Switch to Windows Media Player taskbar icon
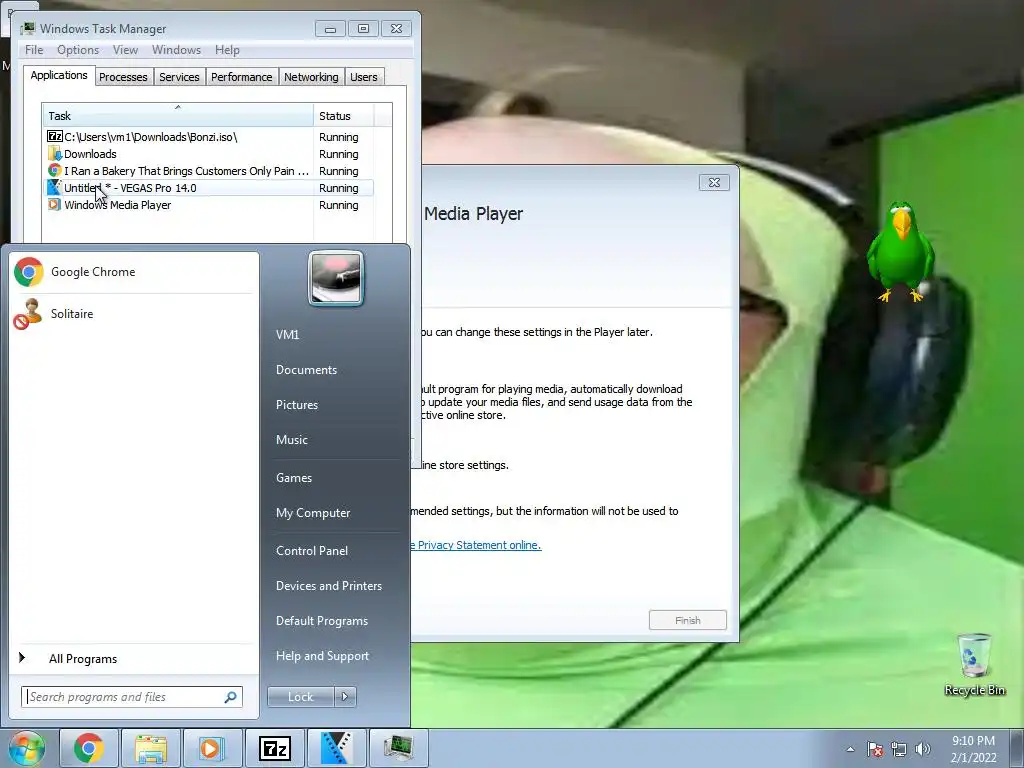Viewport: 1024px width, 768px height. tap(212, 748)
